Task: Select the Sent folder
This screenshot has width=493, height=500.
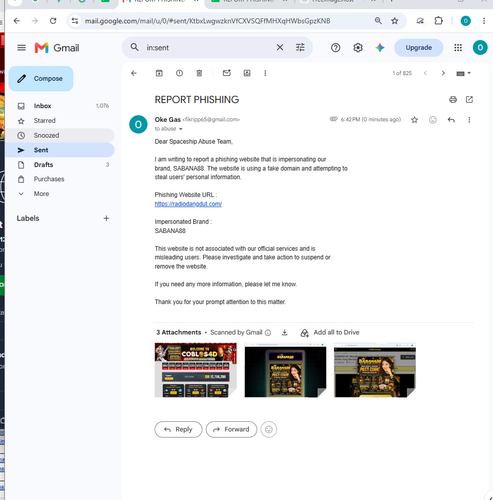Action: 60,150
